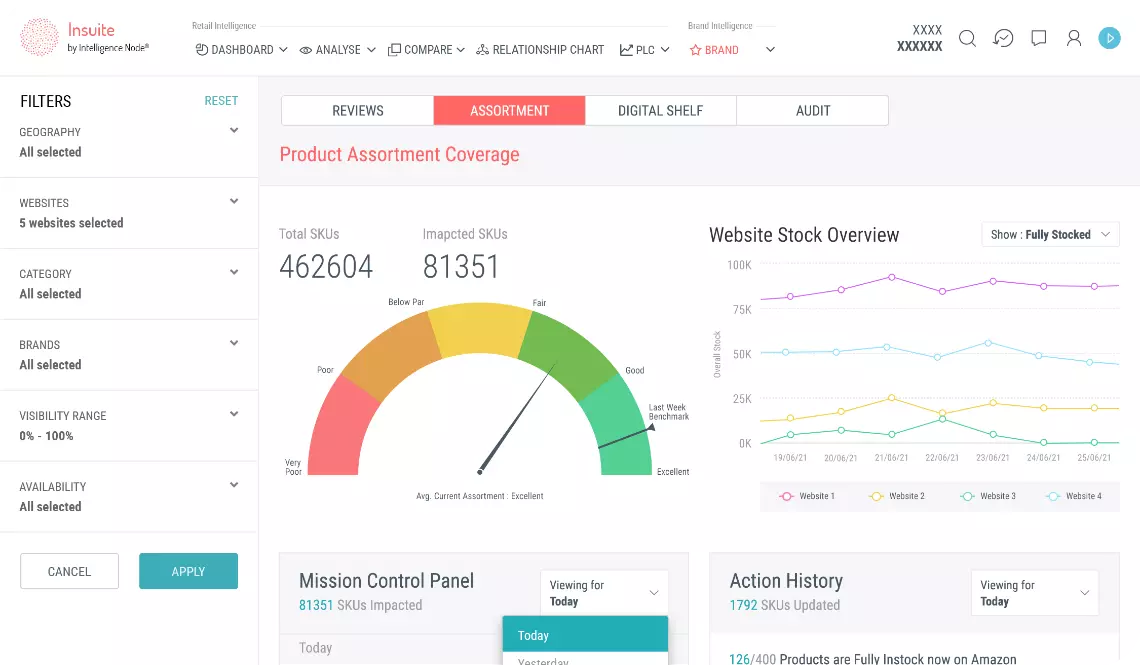The height and width of the screenshot is (665, 1140).
Task: Expand the Category filter
Action: (234, 272)
